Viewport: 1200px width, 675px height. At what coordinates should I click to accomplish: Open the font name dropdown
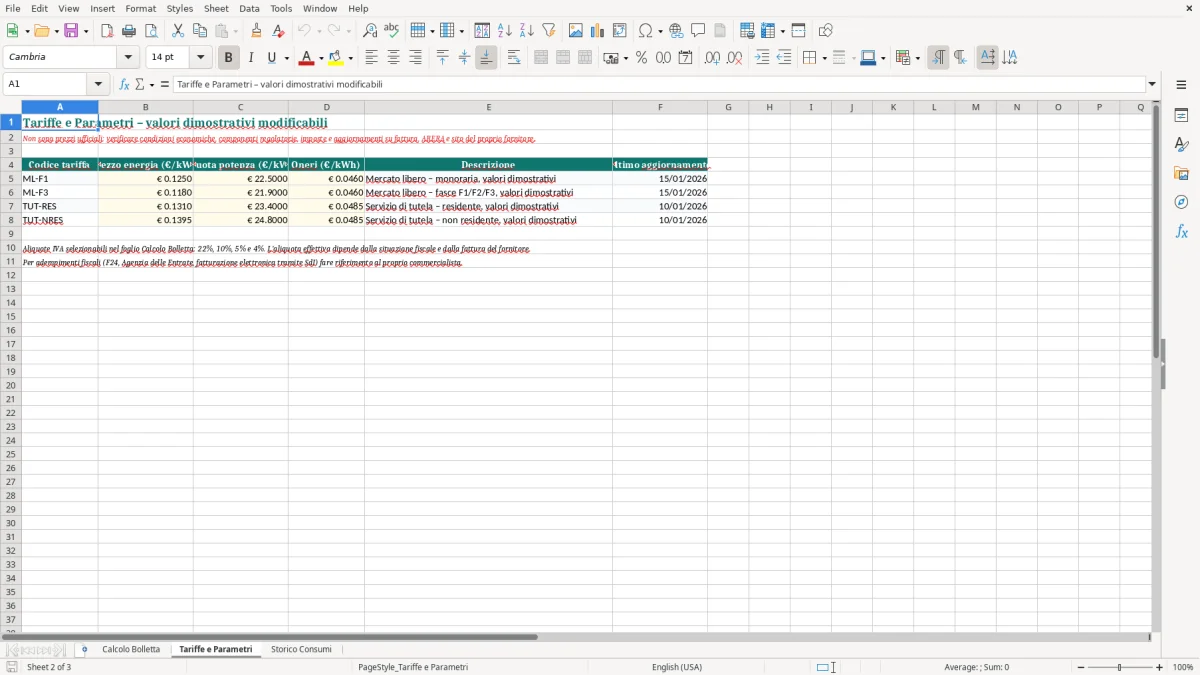click(128, 57)
